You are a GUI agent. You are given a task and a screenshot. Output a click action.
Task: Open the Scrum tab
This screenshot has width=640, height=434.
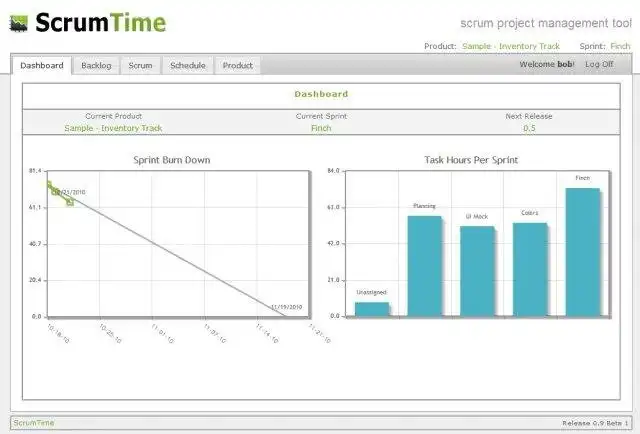coord(140,65)
